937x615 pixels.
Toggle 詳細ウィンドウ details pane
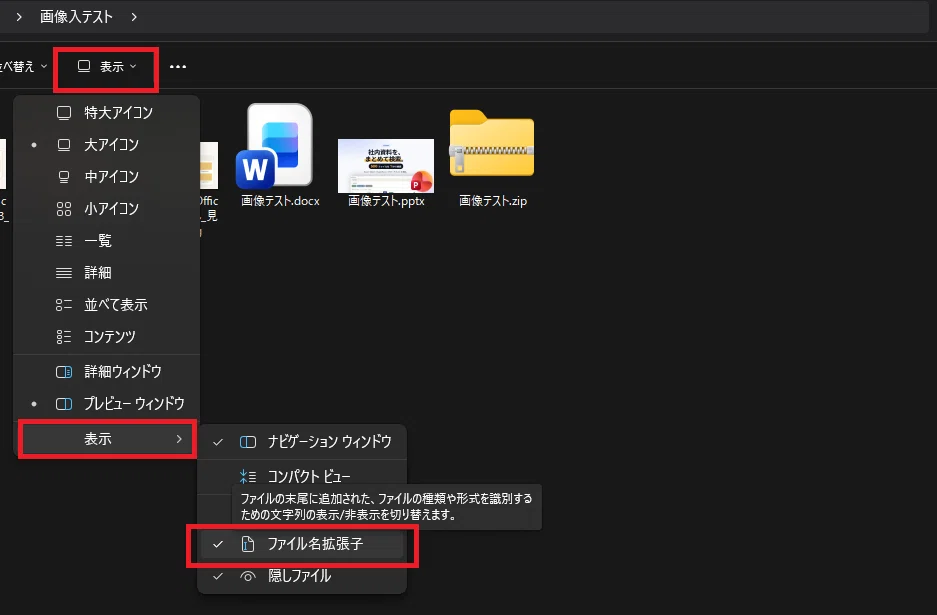106,371
